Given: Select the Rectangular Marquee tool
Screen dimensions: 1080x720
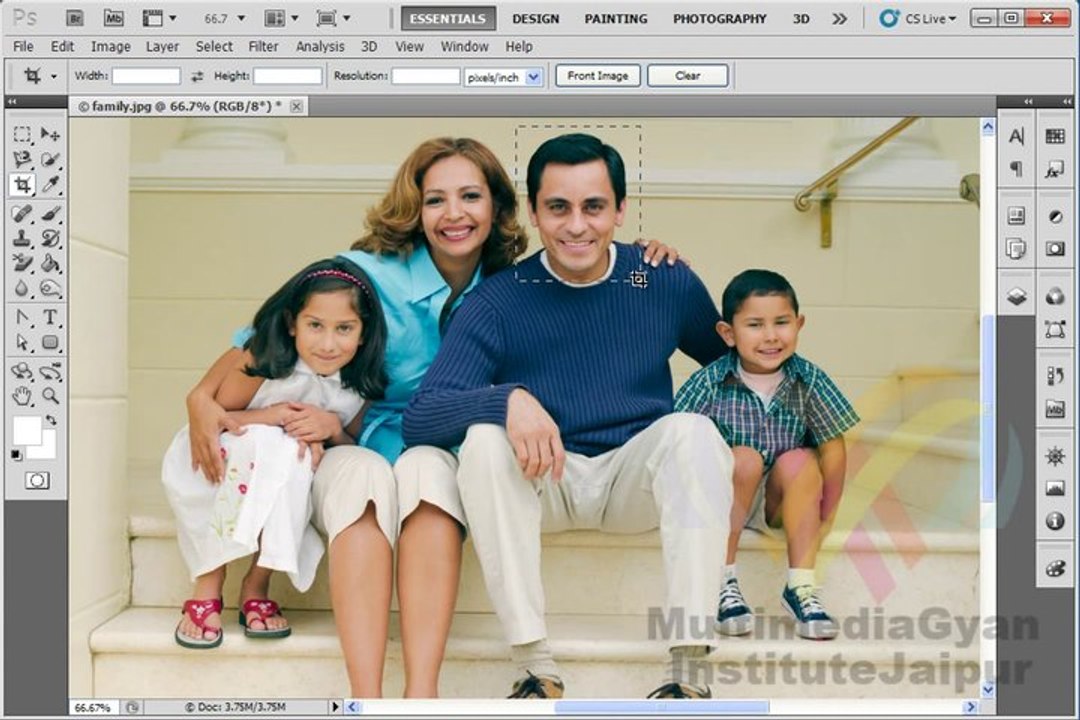Looking at the screenshot, I should coord(22,134).
